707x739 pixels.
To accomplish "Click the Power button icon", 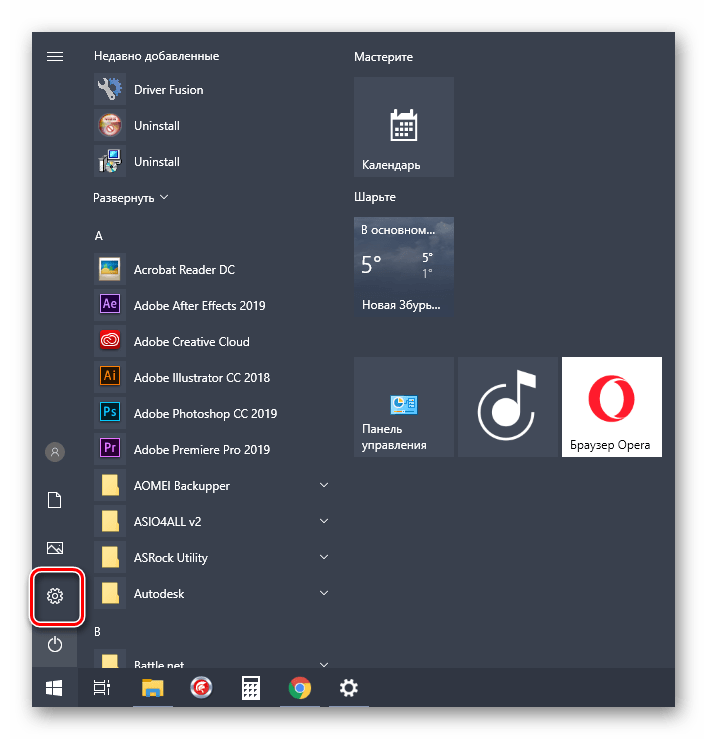I will 55,645.
